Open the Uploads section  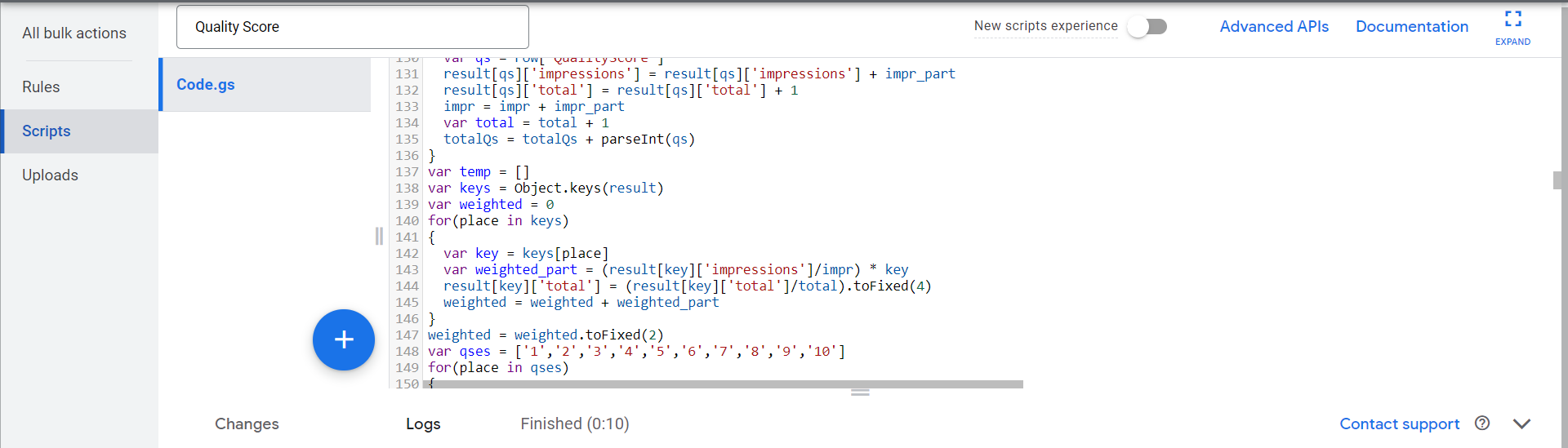point(50,175)
